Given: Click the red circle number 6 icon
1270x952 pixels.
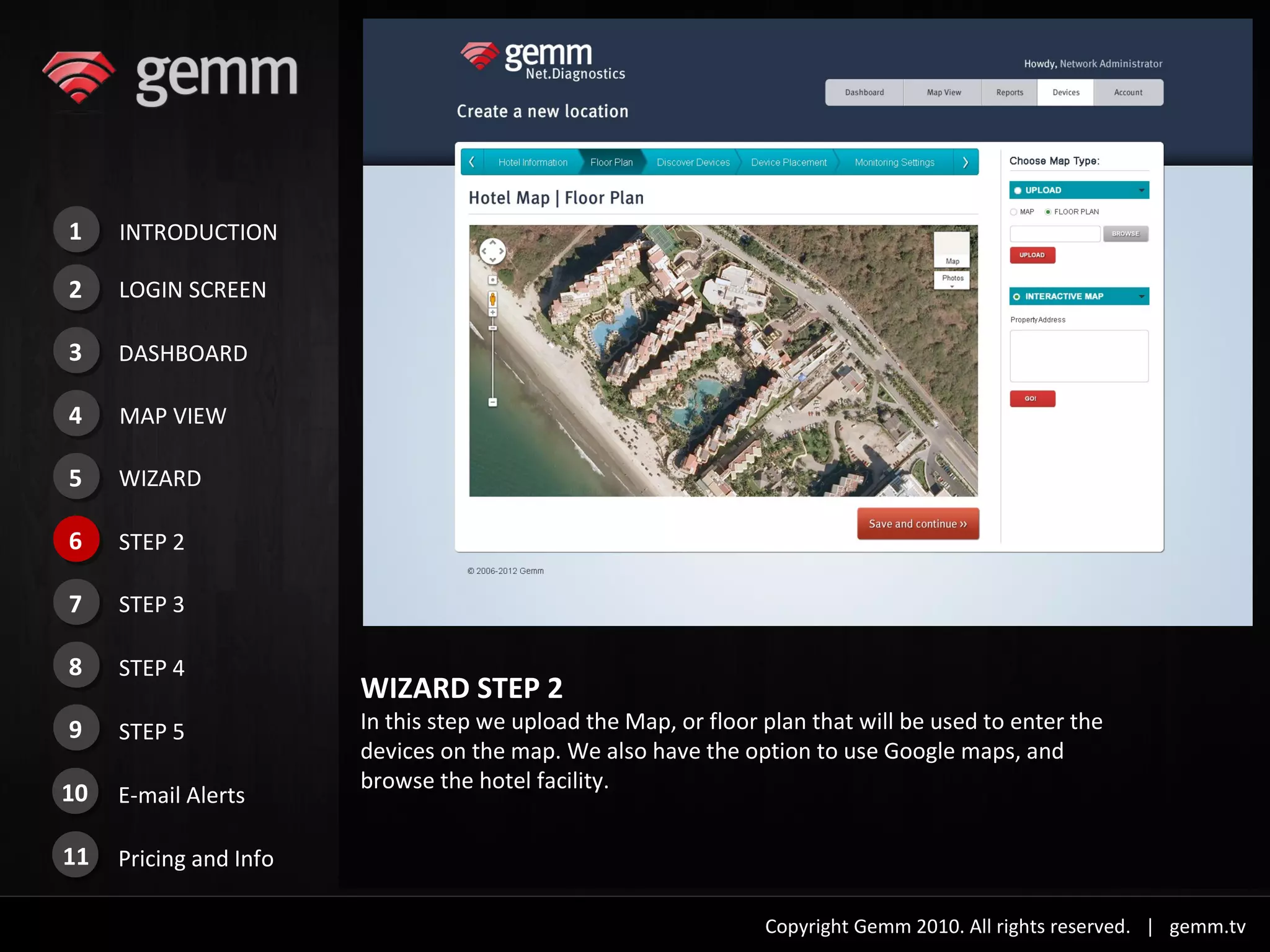Looking at the screenshot, I should [76, 540].
